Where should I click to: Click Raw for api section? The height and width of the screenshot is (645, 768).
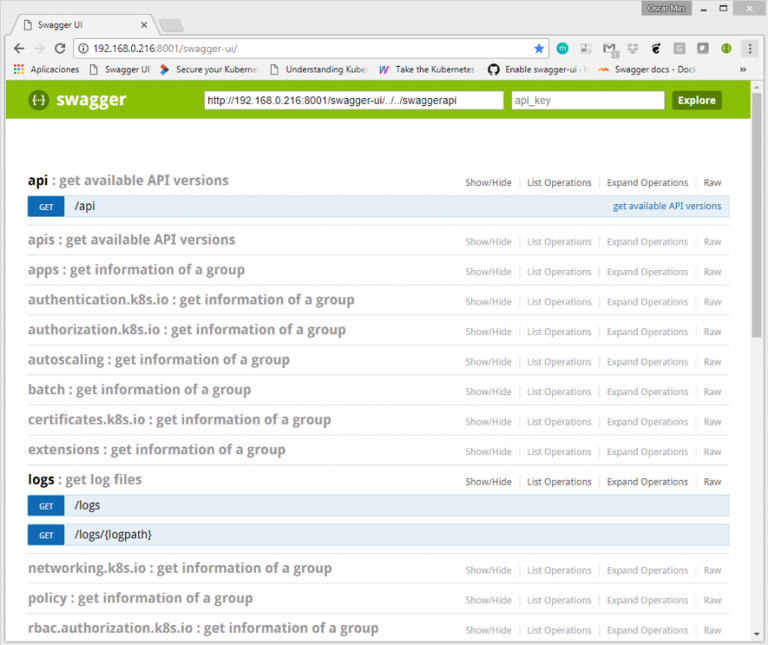click(x=712, y=183)
